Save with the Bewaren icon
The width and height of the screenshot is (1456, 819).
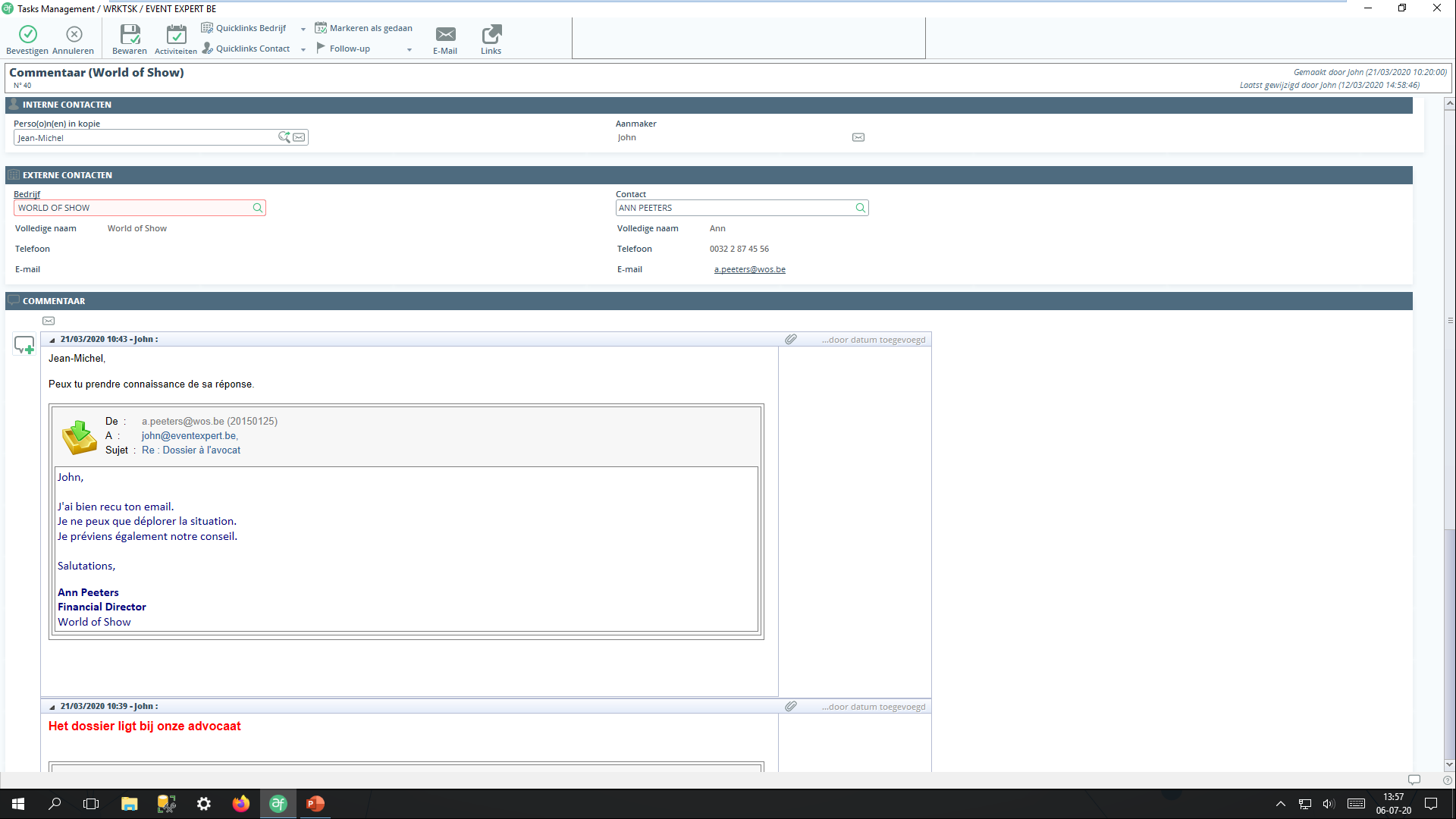point(130,34)
